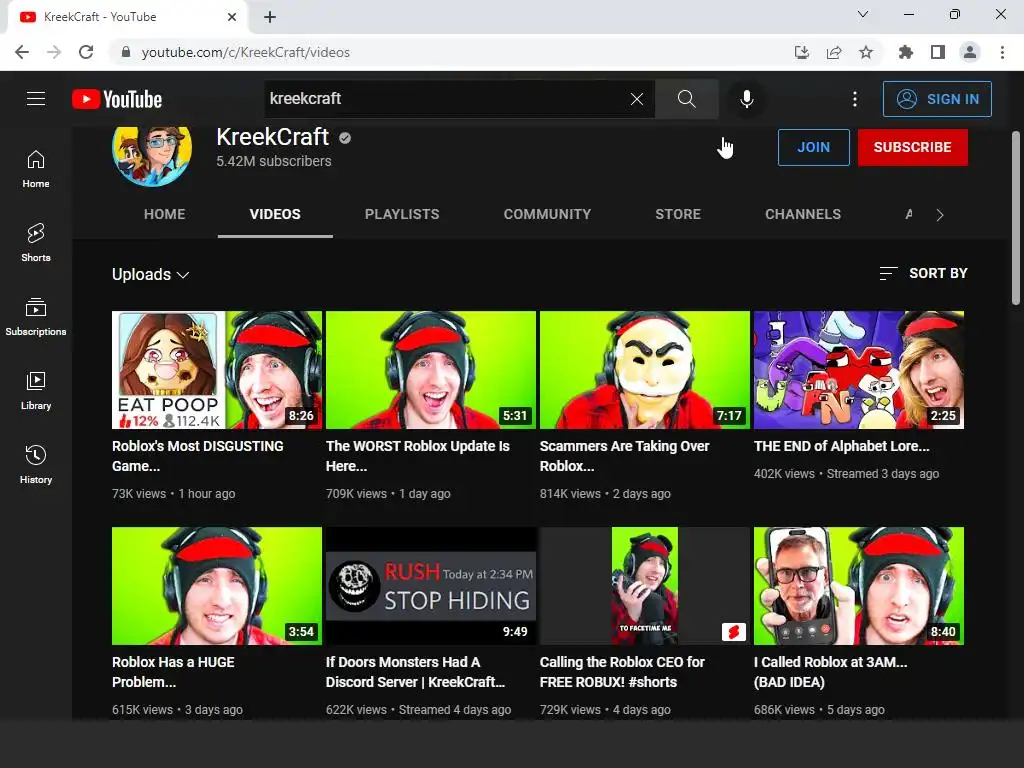The width and height of the screenshot is (1024, 768).
Task: Open title Roblox Has a HUGE Problem
Action: (x=173, y=672)
